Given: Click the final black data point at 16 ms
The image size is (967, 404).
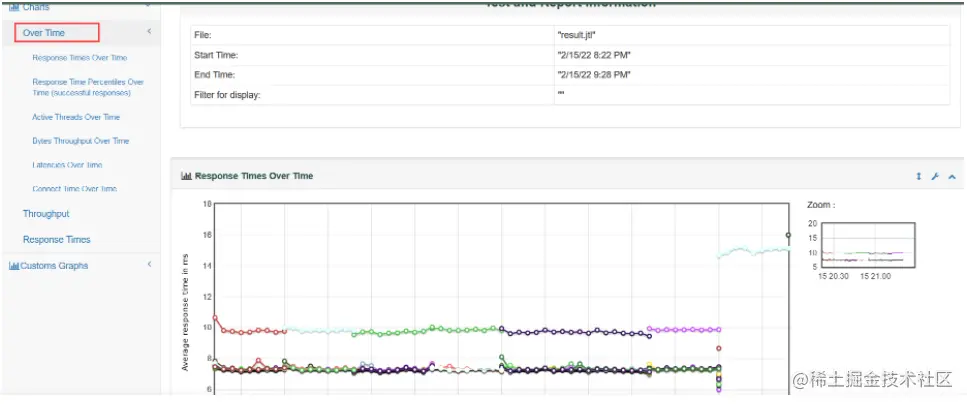Looking at the screenshot, I should (x=788, y=235).
